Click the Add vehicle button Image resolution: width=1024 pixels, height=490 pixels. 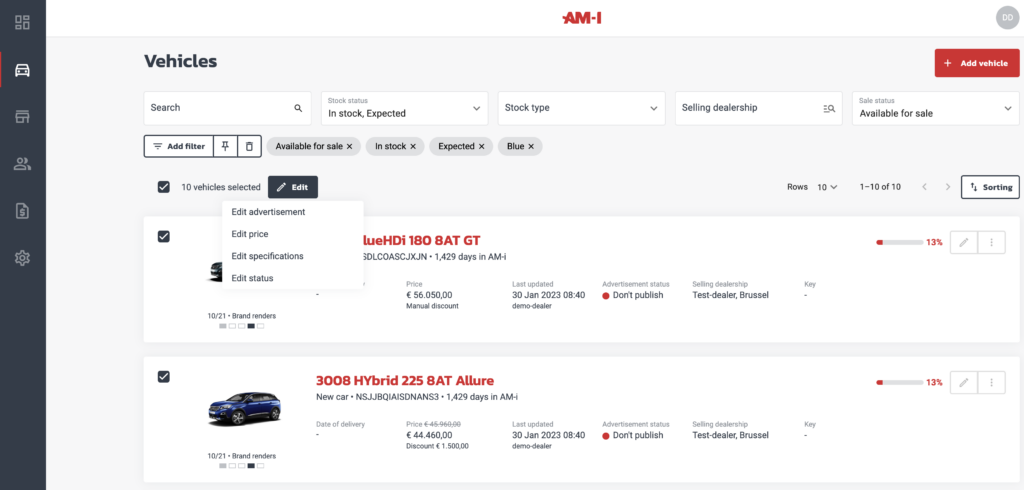tap(976, 63)
